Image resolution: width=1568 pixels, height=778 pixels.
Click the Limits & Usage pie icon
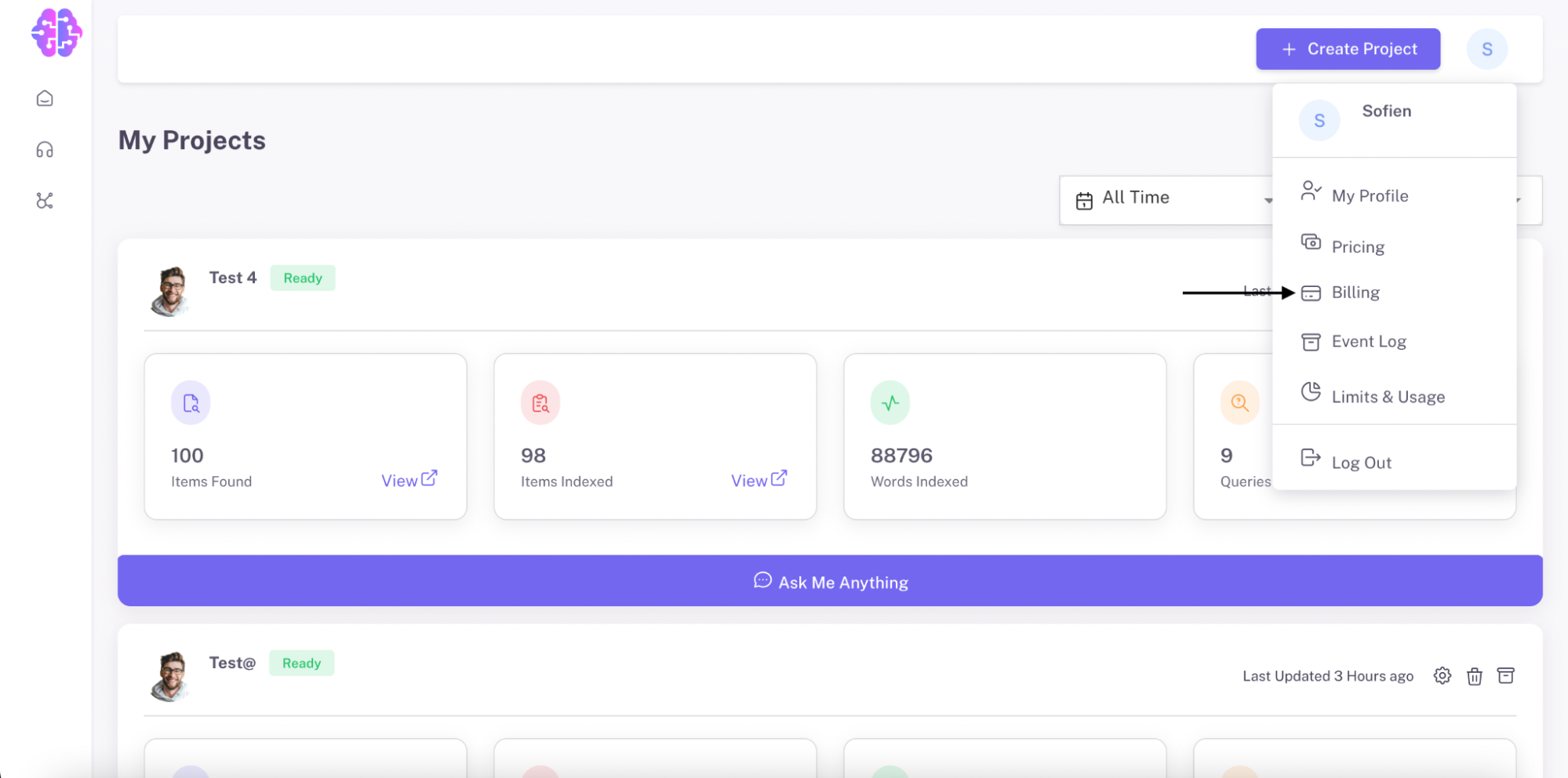(1311, 391)
